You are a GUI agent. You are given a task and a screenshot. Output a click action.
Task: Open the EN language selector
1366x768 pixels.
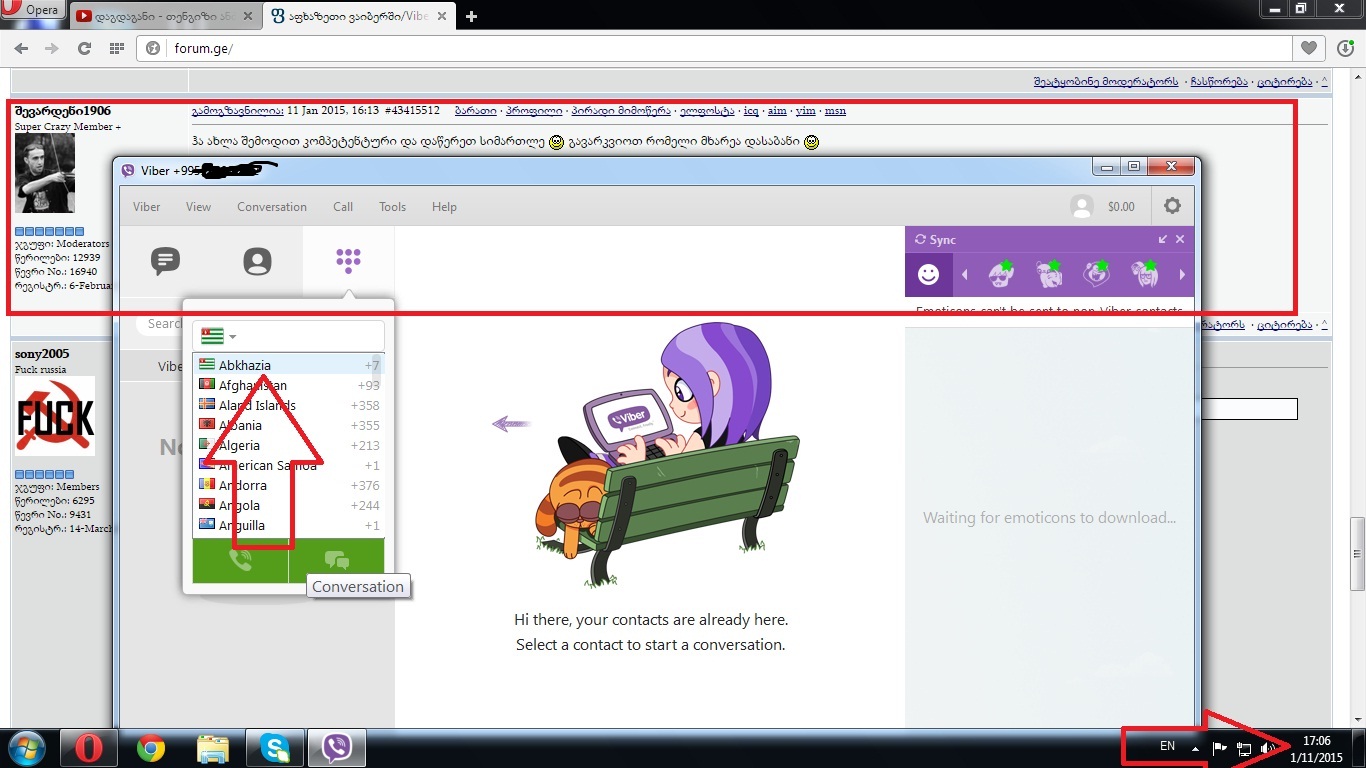[x=1167, y=746]
